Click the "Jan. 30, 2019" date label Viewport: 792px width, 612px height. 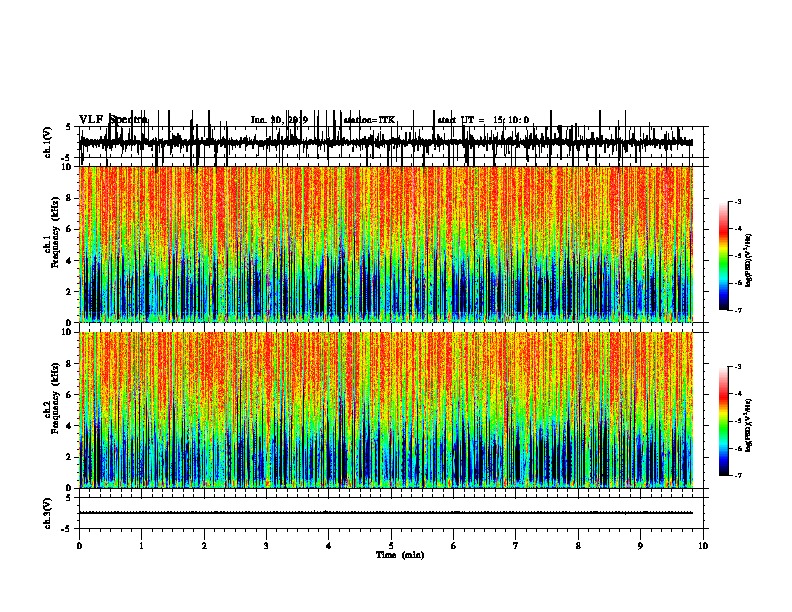tap(279, 120)
